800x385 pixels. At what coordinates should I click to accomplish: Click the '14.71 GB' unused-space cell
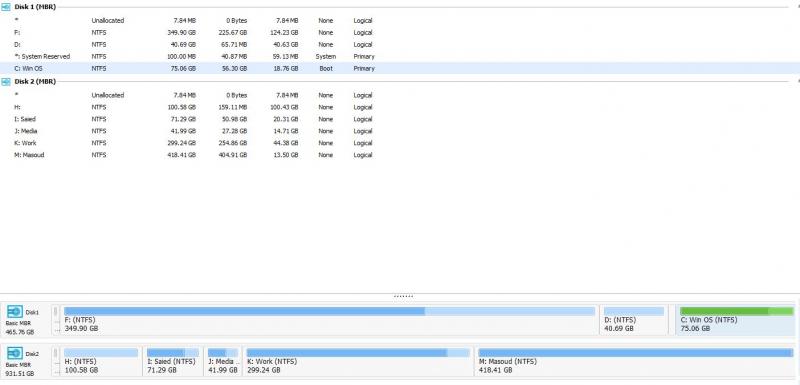(285, 131)
